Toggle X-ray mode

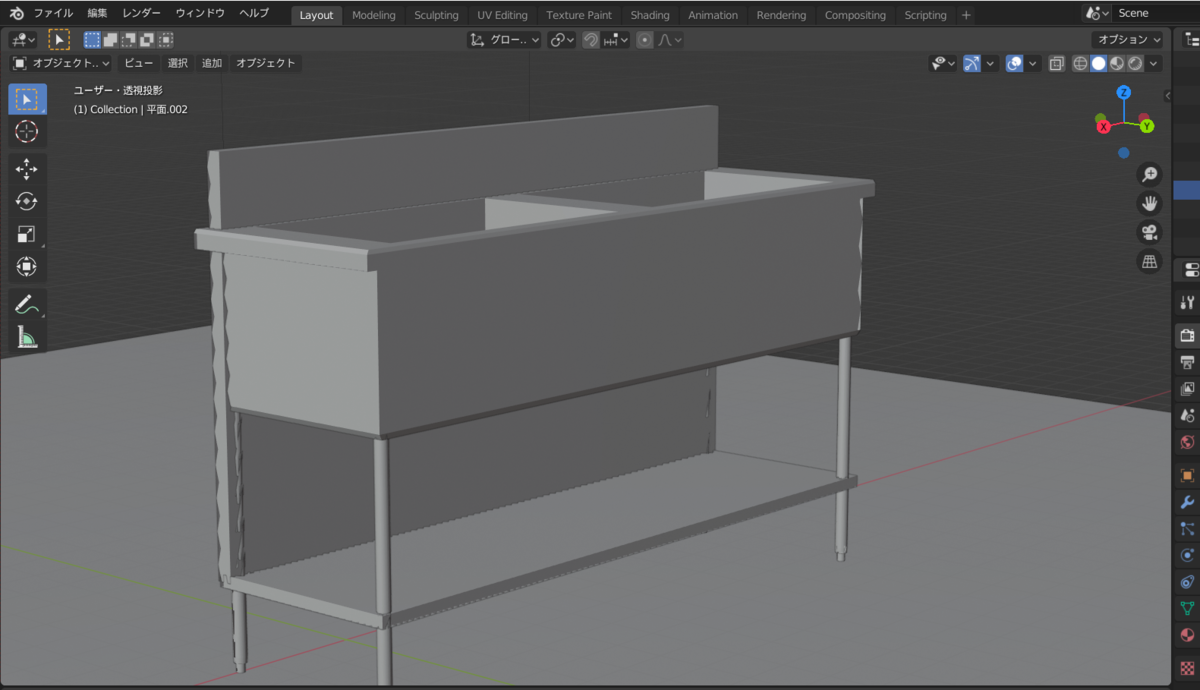point(1057,63)
